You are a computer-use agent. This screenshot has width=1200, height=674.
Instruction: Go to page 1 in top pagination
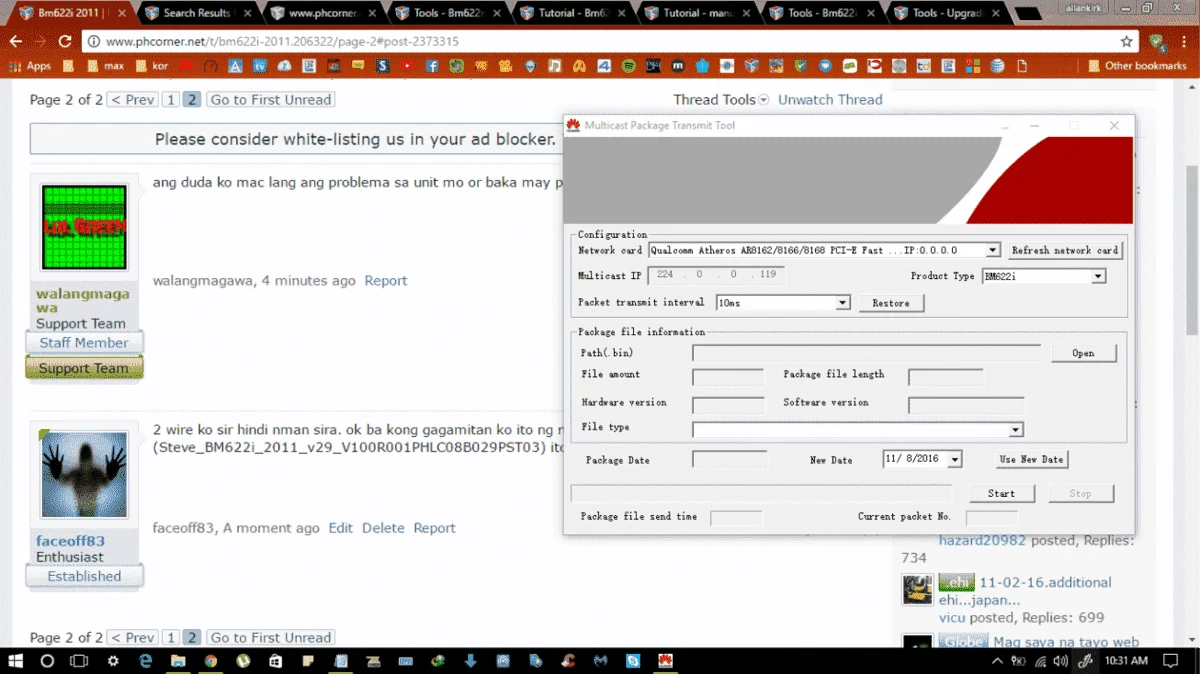pyautogui.click(x=171, y=100)
